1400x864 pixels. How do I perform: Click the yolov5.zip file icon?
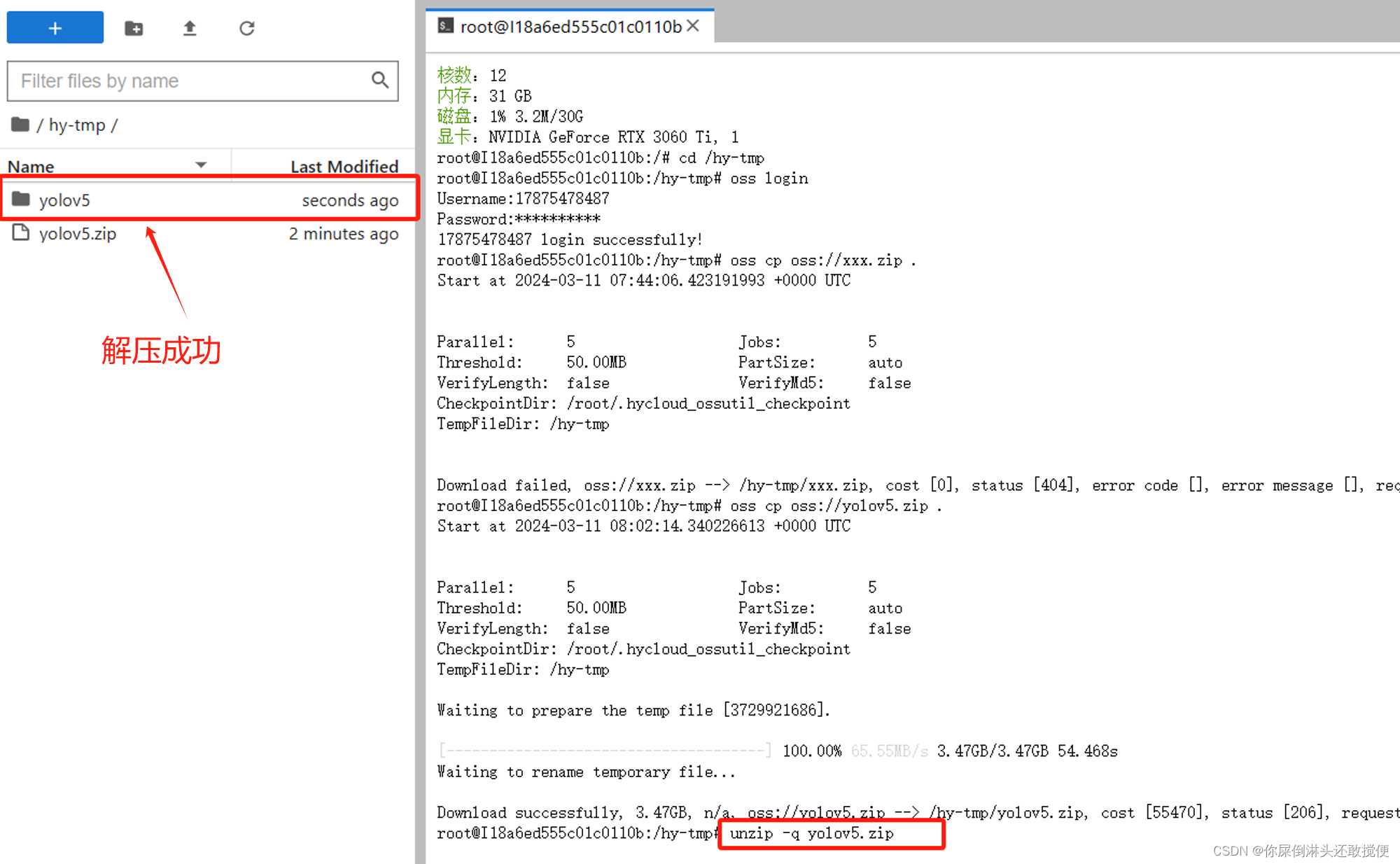click(x=21, y=233)
